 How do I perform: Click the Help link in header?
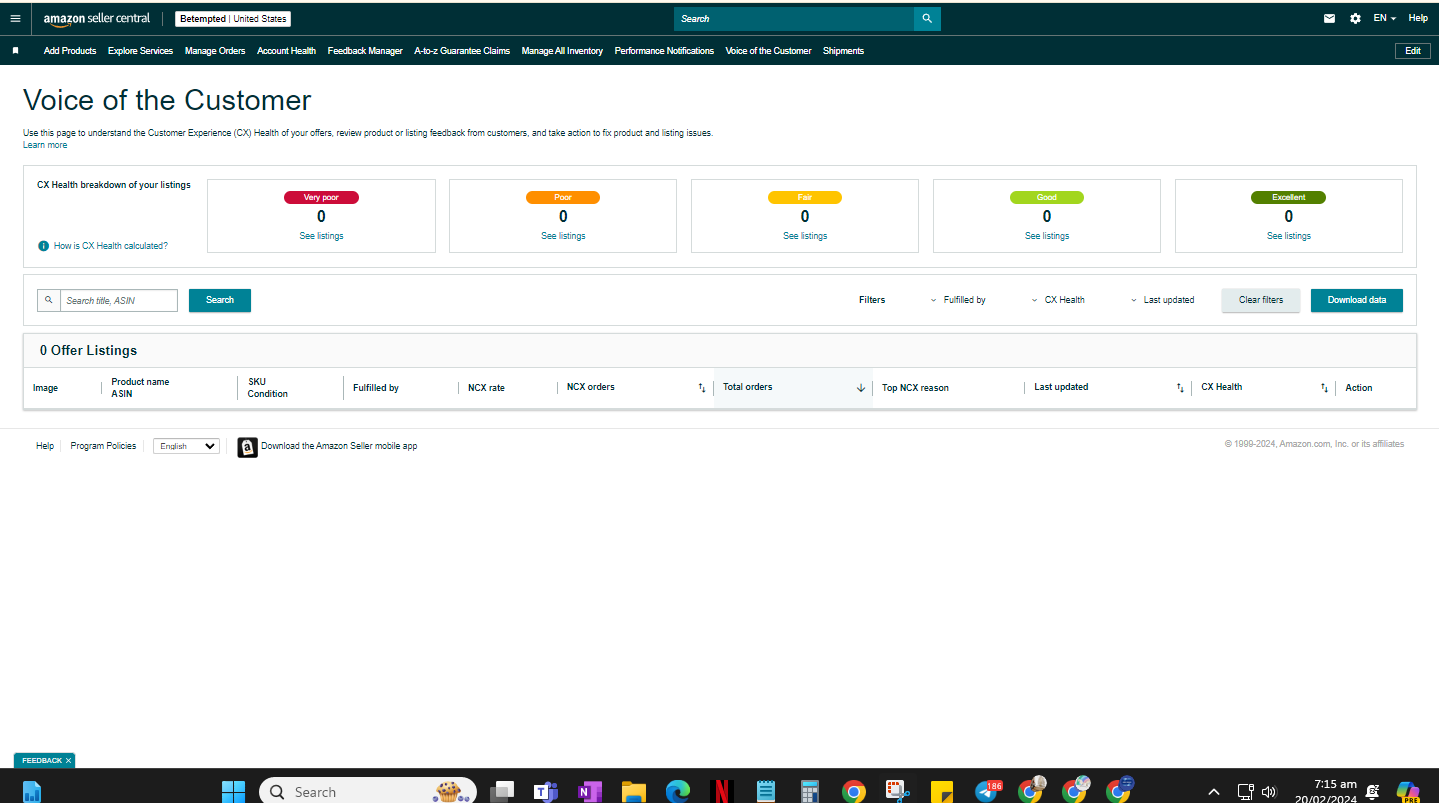[x=1418, y=18]
